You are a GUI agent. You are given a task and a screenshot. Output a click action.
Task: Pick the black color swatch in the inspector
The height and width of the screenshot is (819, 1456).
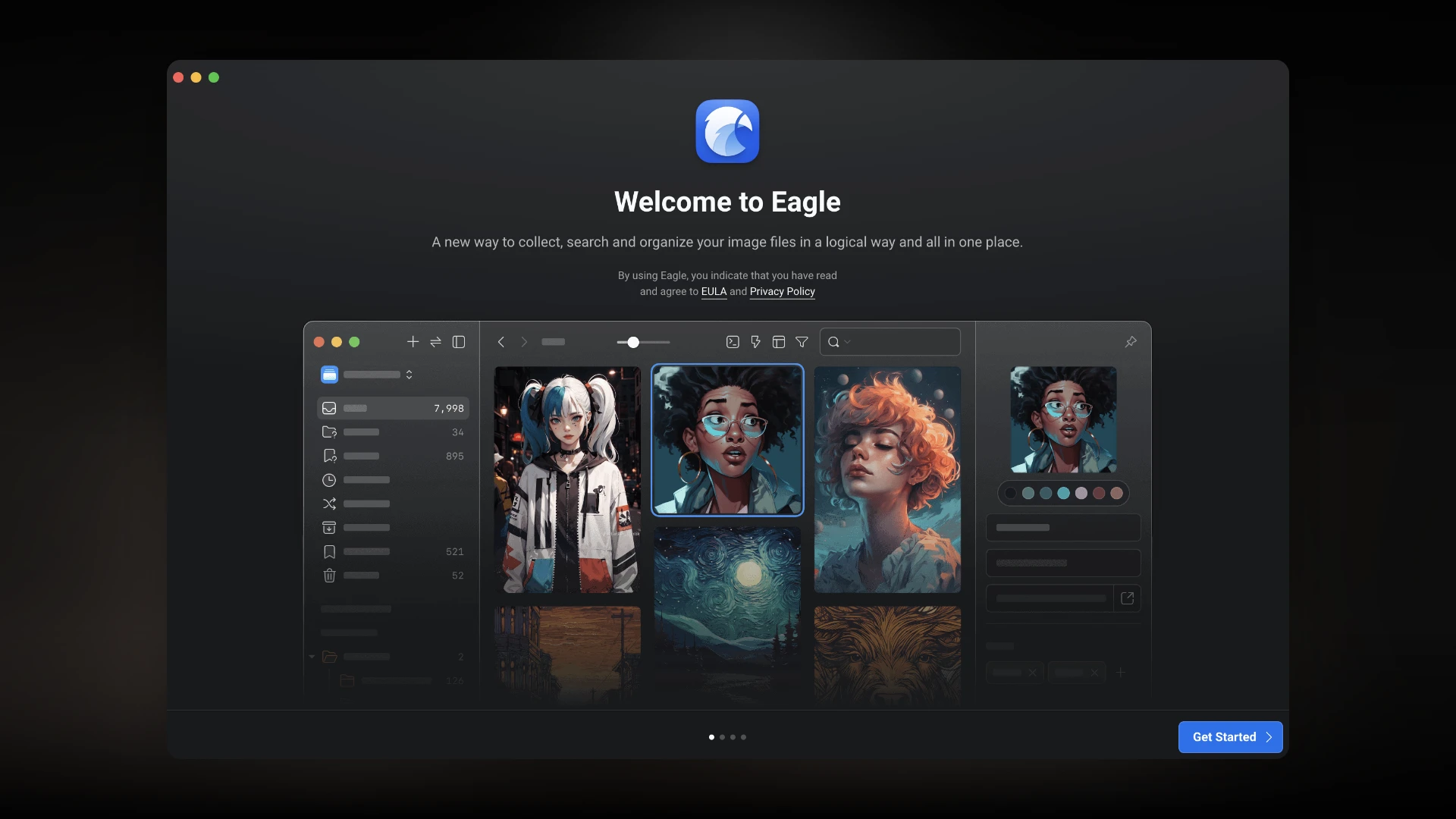[1010, 493]
